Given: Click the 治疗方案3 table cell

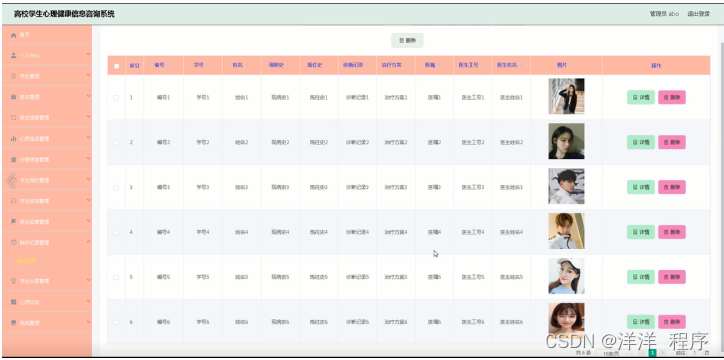Looking at the screenshot, I should (x=396, y=187).
